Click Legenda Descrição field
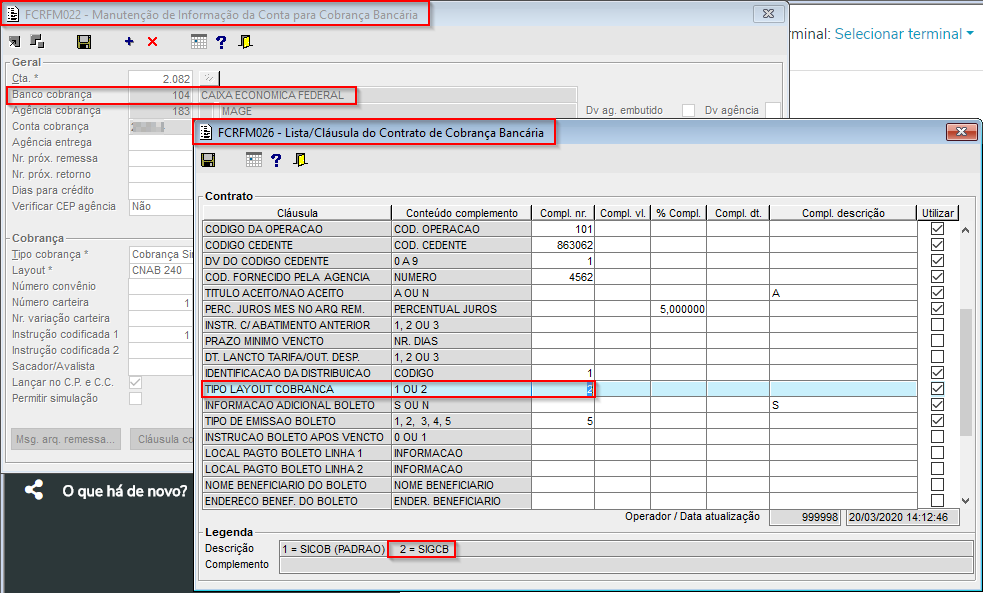983x593 pixels. 626,549
